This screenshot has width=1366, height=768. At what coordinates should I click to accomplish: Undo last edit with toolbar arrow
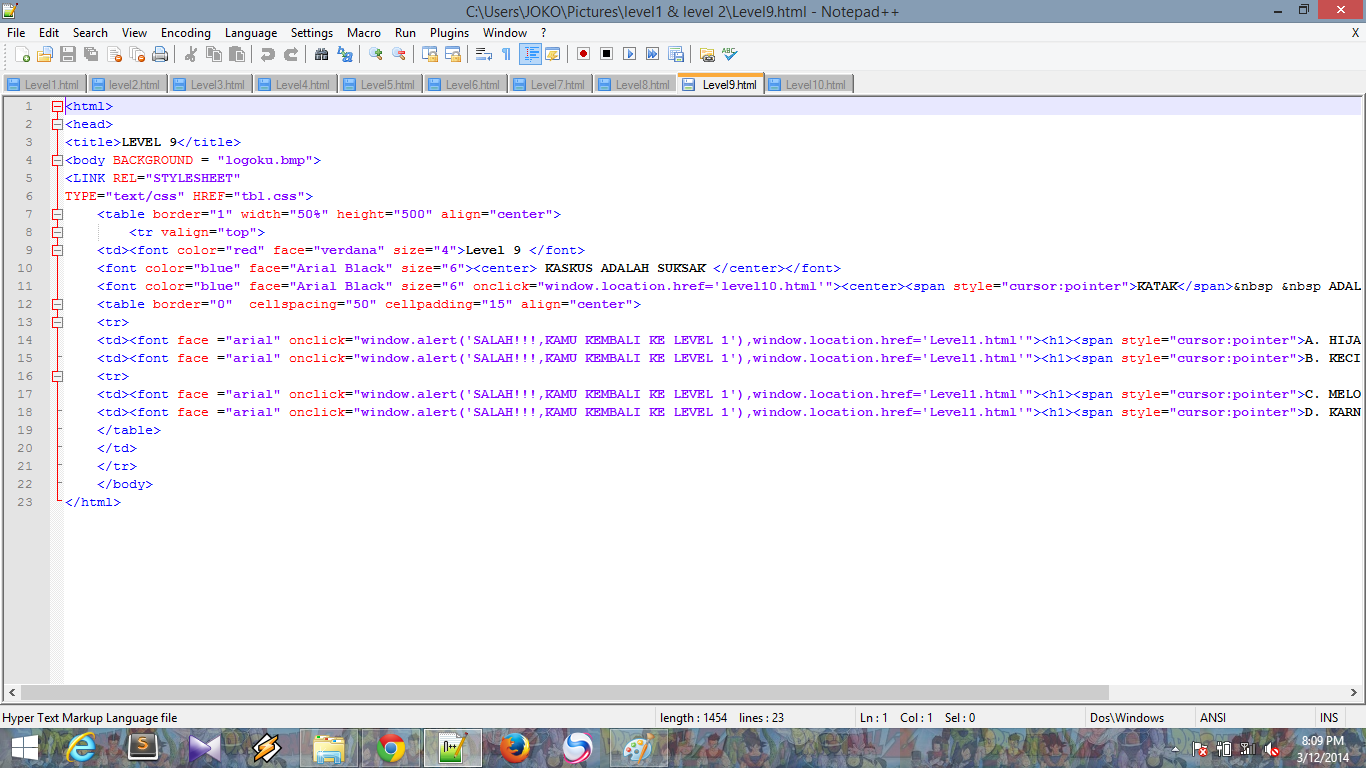pyautogui.click(x=267, y=54)
